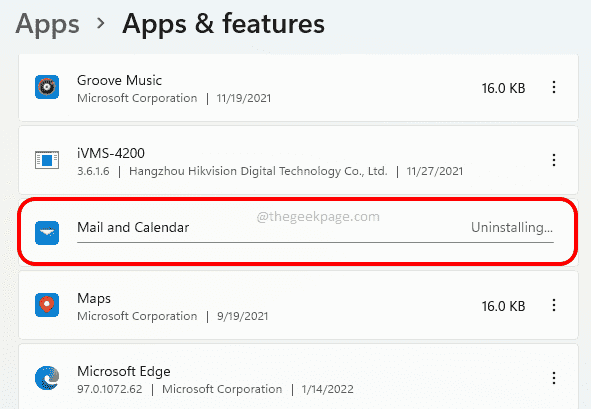Click the Mail and Calendar icon
591x409 pixels.
point(47,233)
